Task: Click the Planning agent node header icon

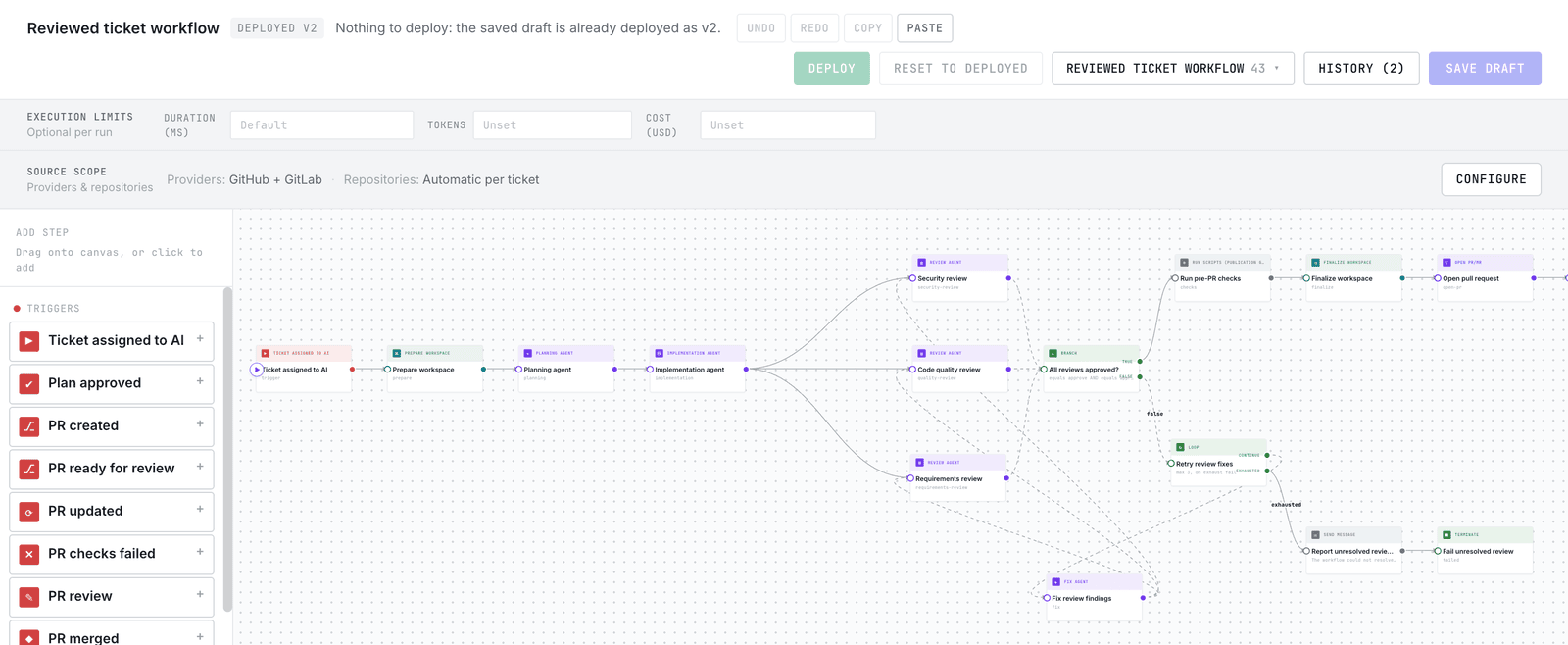Action: [528, 353]
